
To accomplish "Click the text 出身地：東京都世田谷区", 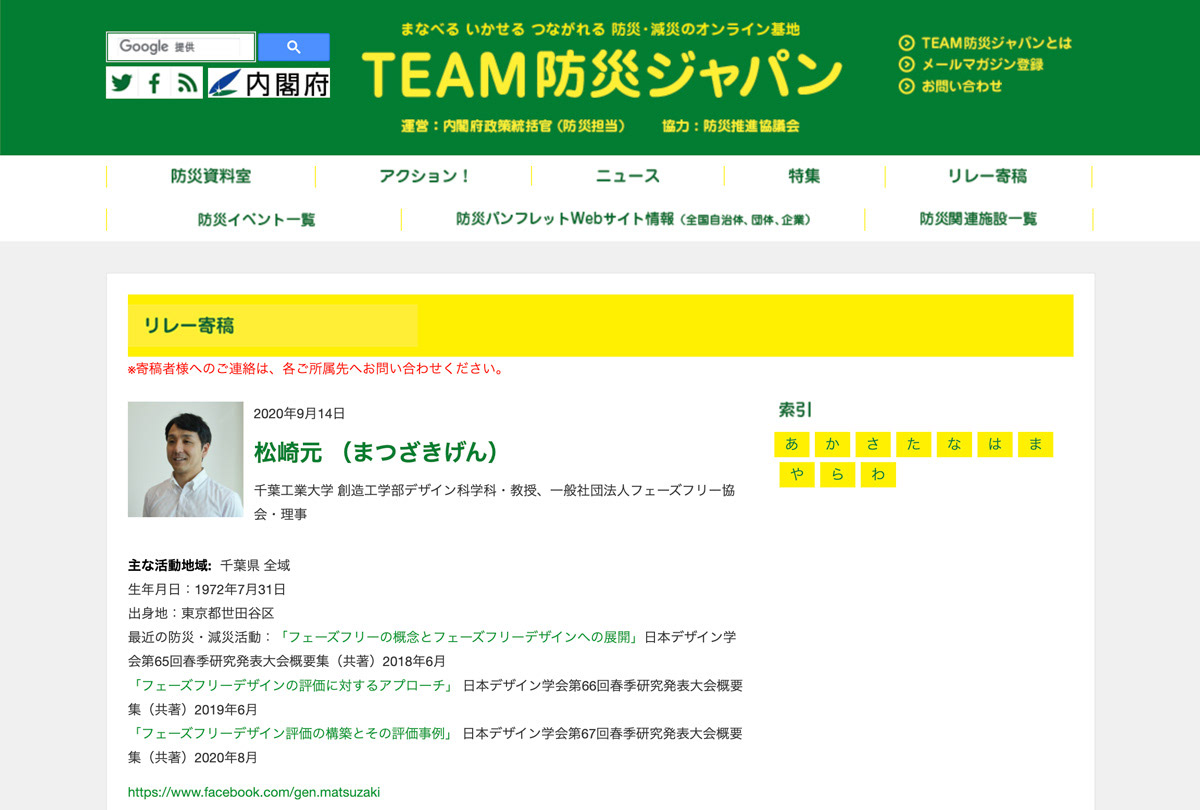I will point(201,613).
